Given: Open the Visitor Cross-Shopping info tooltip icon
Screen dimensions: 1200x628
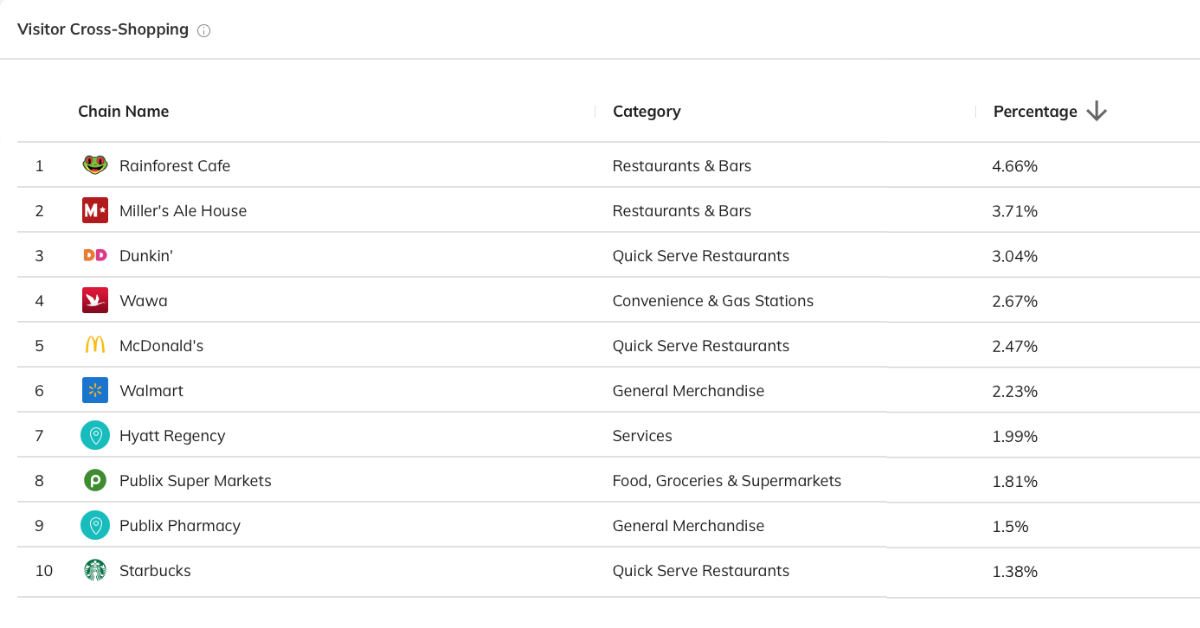Looking at the screenshot, I should 204,31.
